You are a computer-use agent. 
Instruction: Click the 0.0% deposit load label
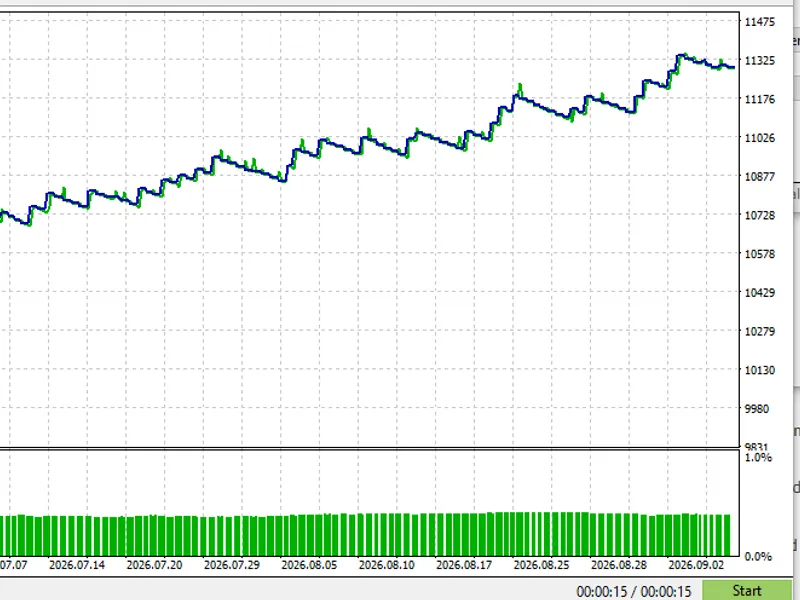click(x=758, y=557)
